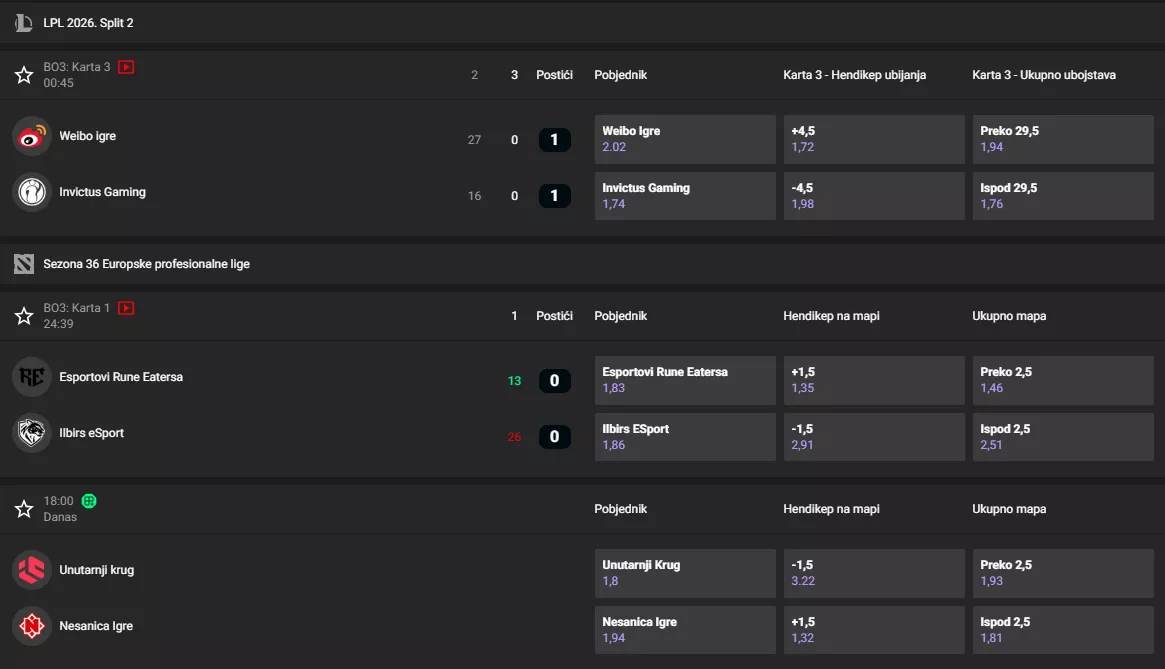Open the Sezona 36 Europske profesionalne lige header
The width and height of the screenshot is (1165, 669).
pos(146,264)
